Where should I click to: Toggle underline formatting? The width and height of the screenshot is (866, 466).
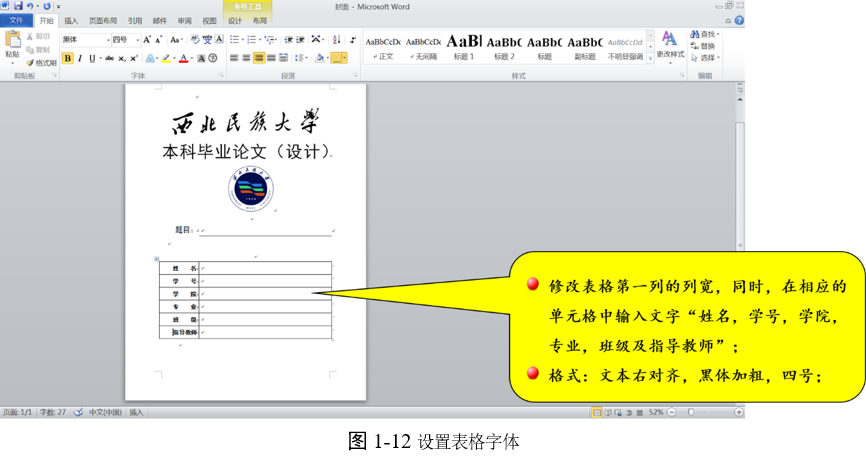pos(92,58)
